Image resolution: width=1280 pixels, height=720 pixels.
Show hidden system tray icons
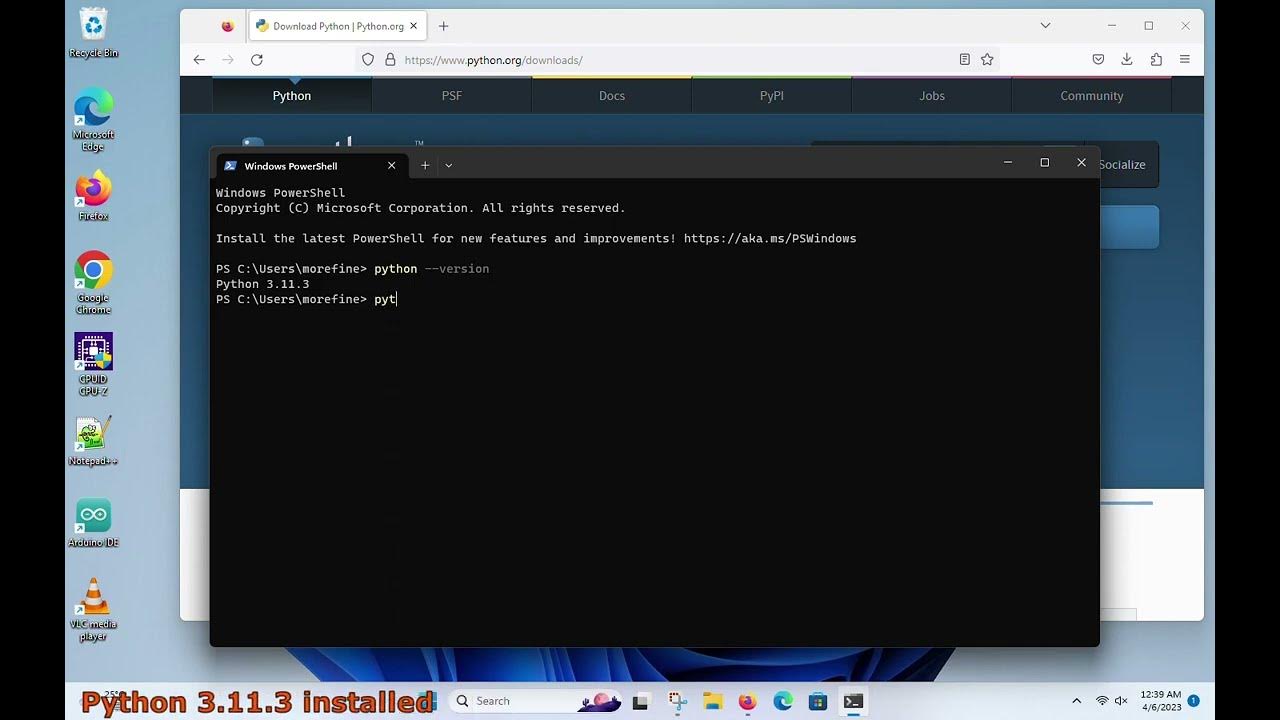1076,701
